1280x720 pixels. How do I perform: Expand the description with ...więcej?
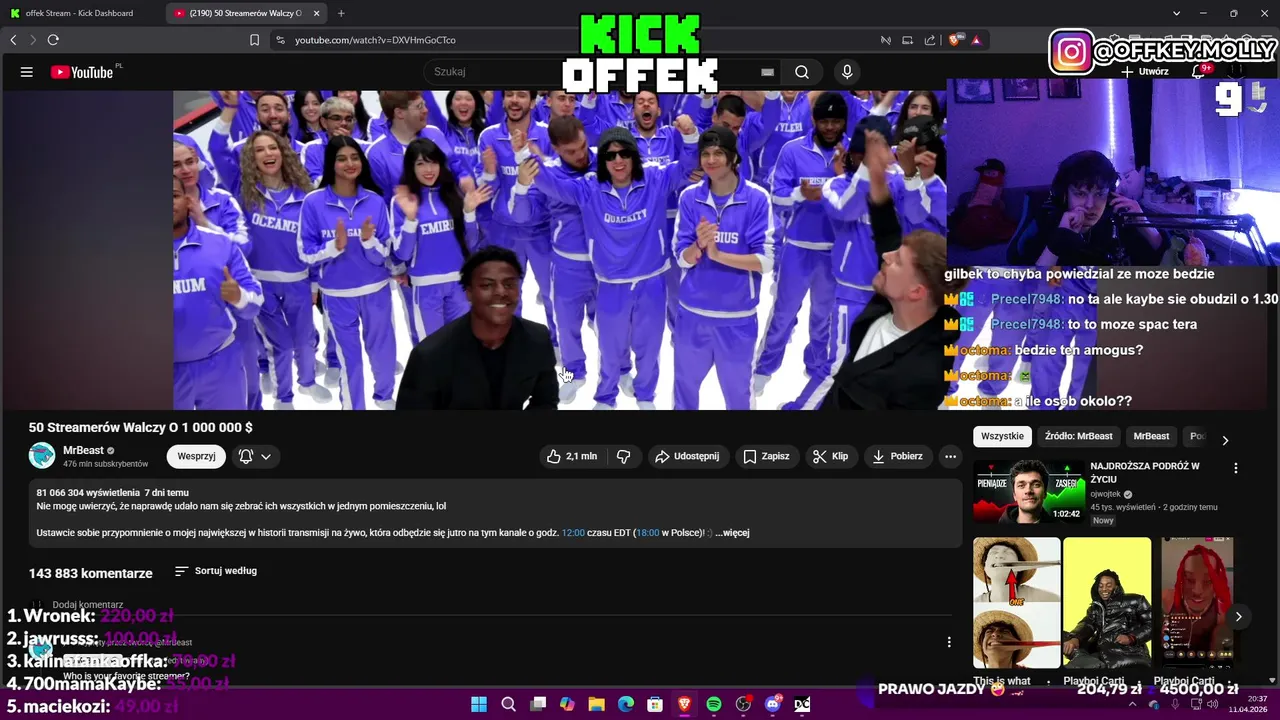coord(732,533)
